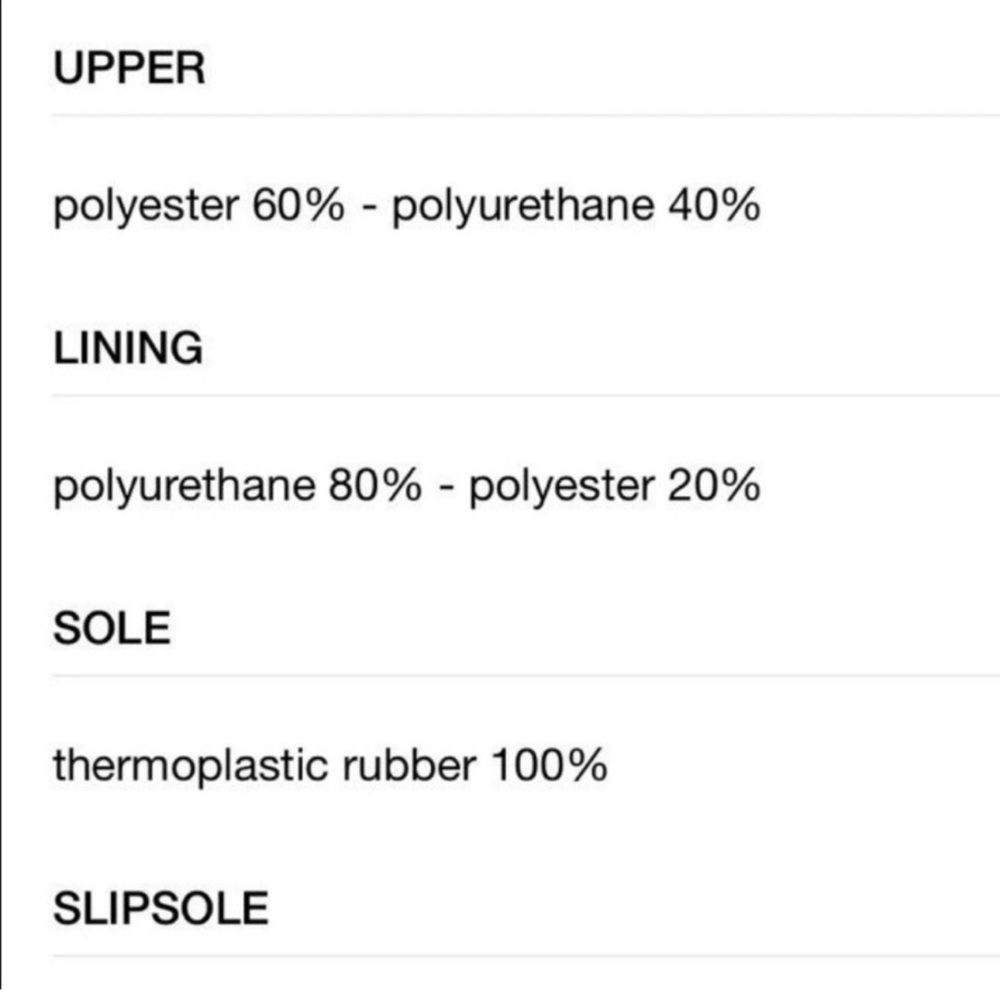Click the SOLE section heading
Viewport: 1000px width, 1000px height.
[x=111, y=629]
